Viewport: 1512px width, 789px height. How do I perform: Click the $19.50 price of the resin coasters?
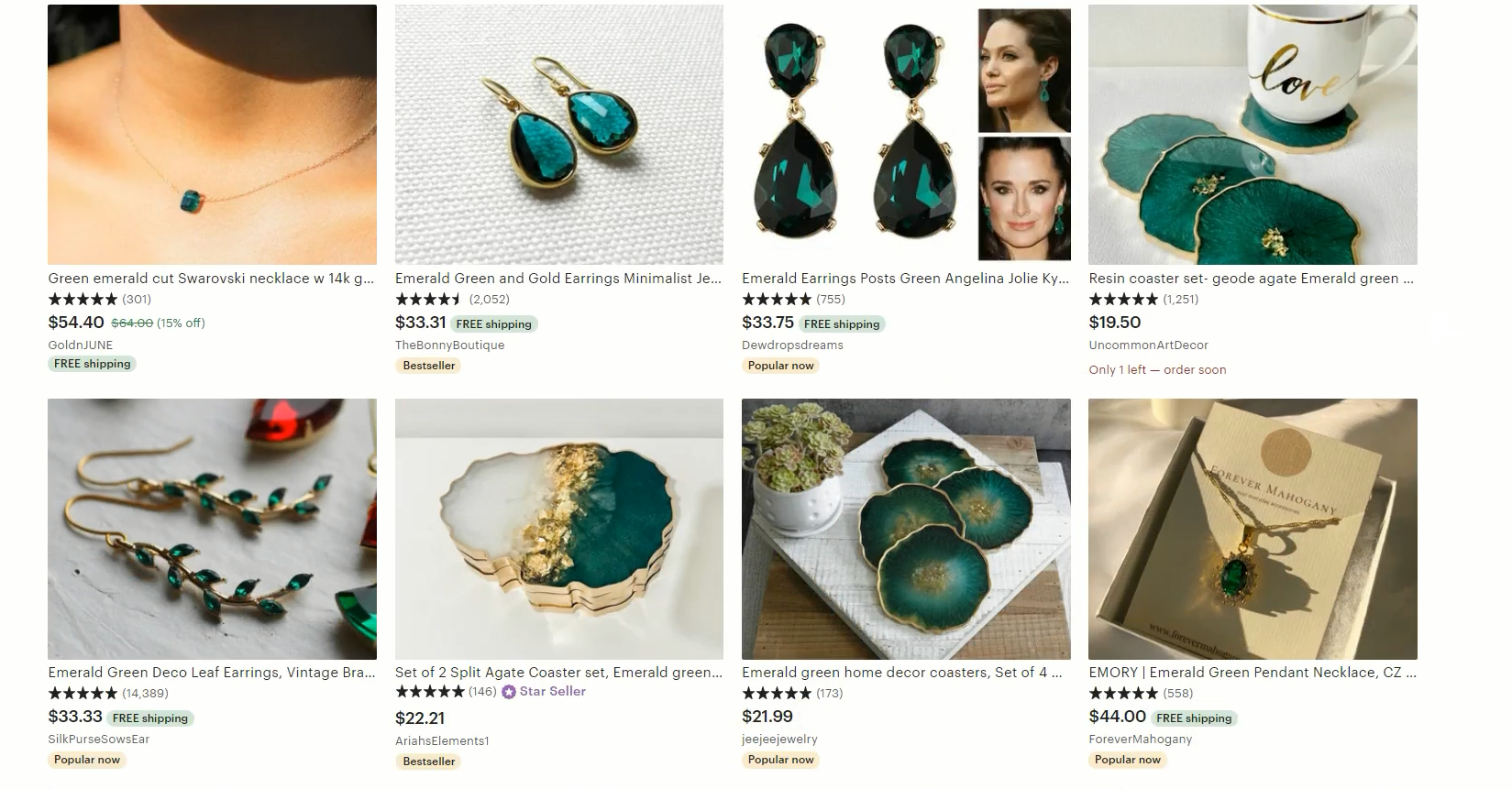pyautogui.click(x=1115, y=323)
